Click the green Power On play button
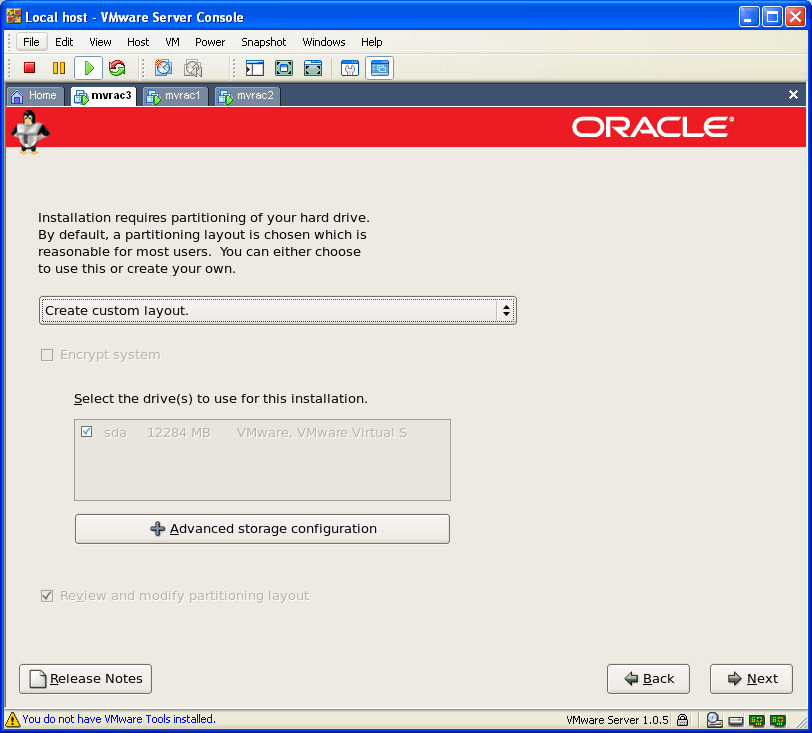This screenshot has height=733, width=812. click(x=88, y=68)
